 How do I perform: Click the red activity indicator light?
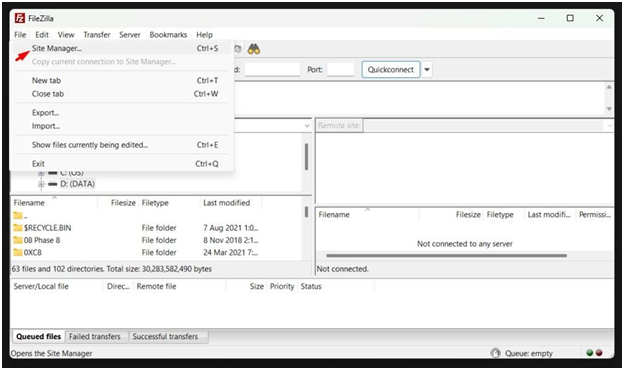599,352
